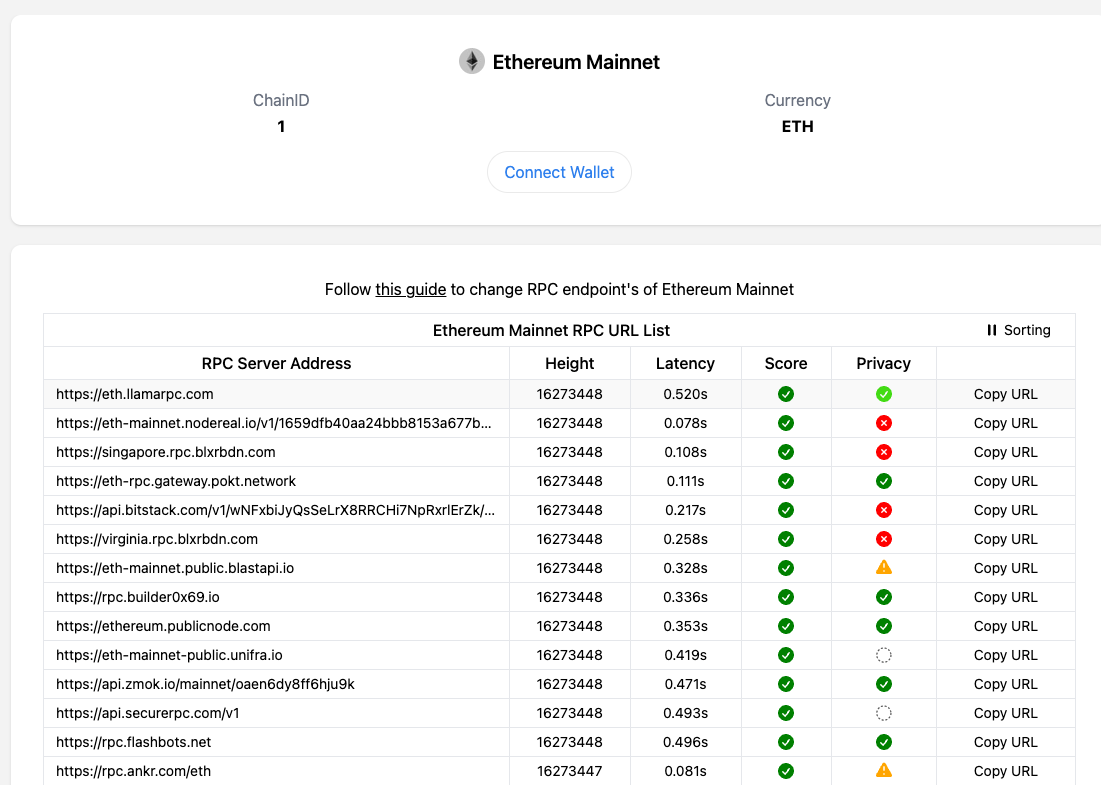
Task: Click the score check for rpc.flashbots.net
Action: (786, 742)
